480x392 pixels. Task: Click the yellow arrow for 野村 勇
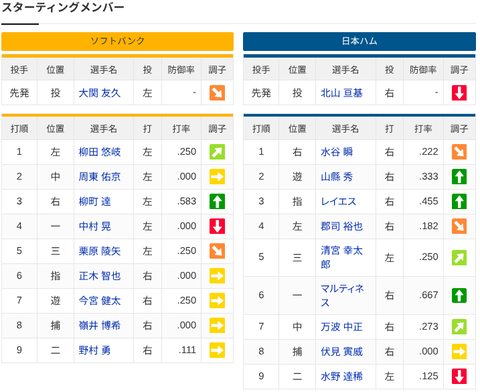click(x=217, y=350)
